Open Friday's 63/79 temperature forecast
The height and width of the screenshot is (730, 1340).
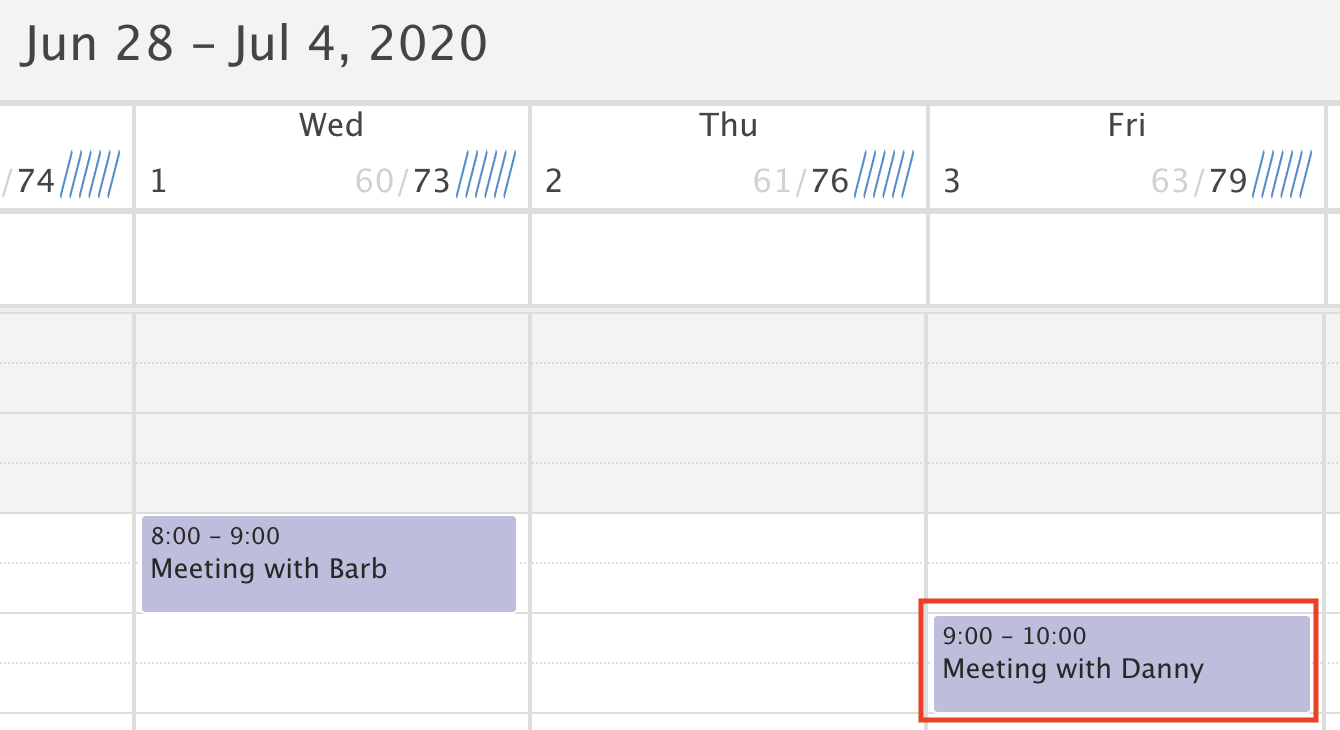click(1199, 181)
